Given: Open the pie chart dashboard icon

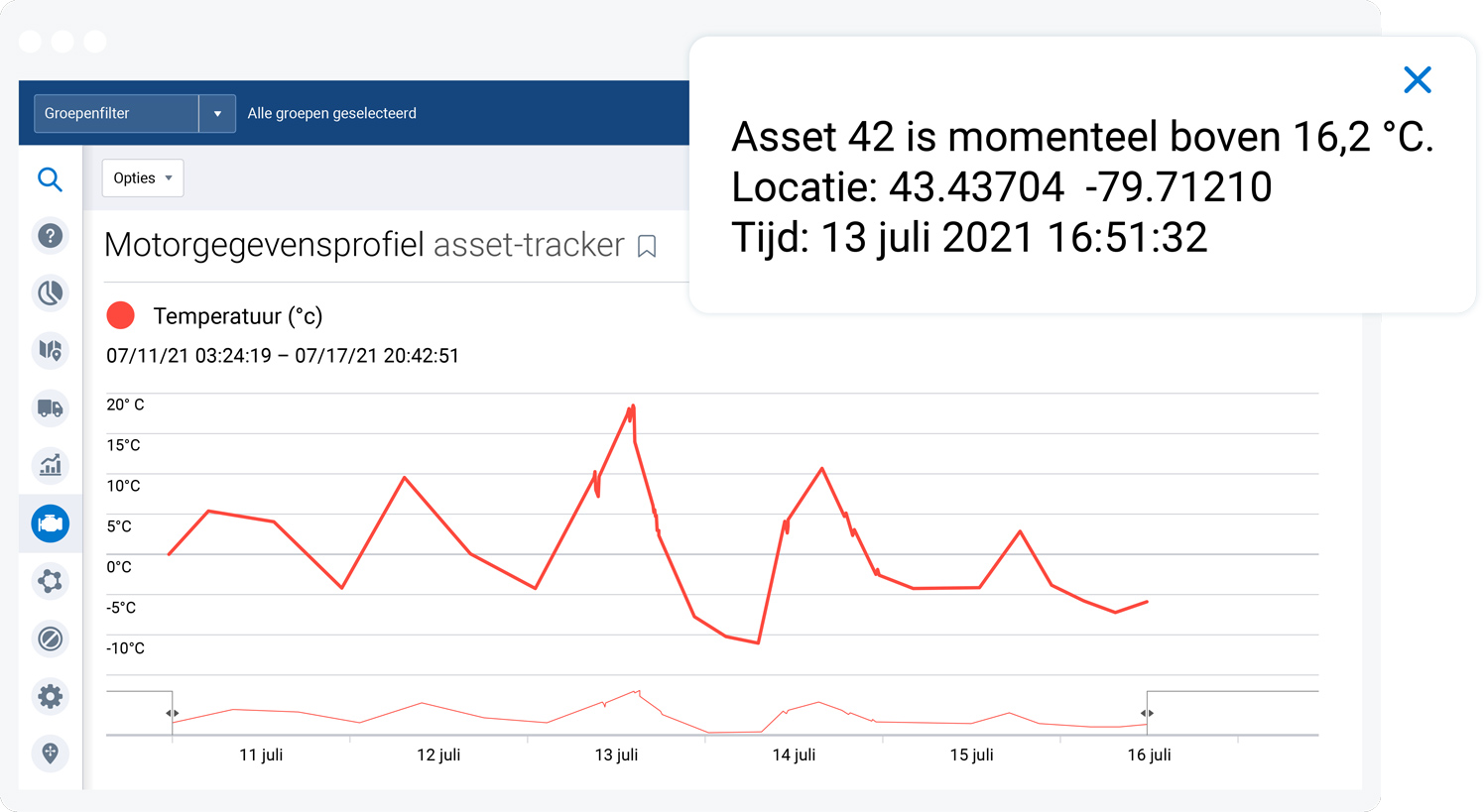Looking at the screenshot, I should coord(50,293).
